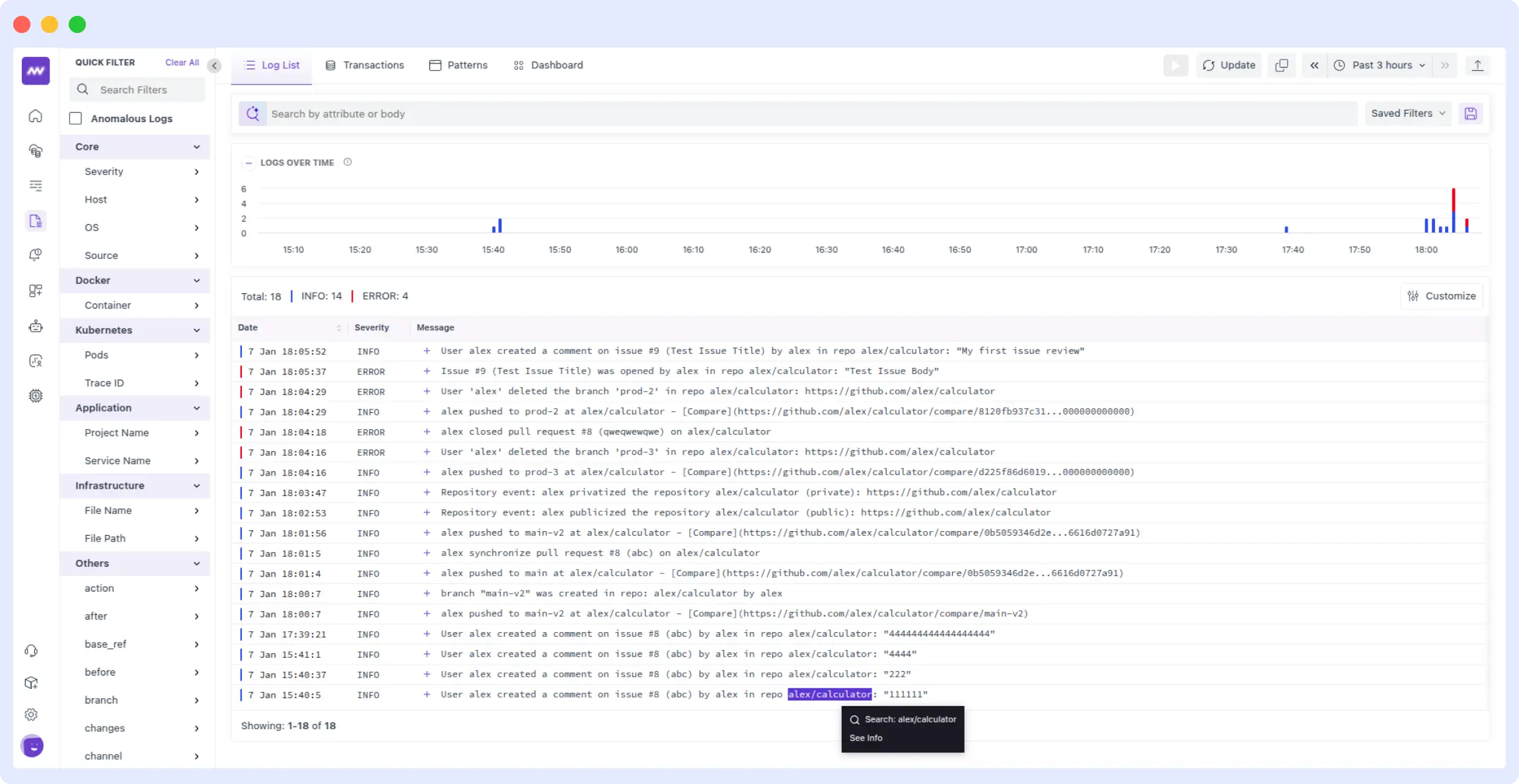1519x784 pixels.
Task: Click the Update button
Action: point(1228,65)
